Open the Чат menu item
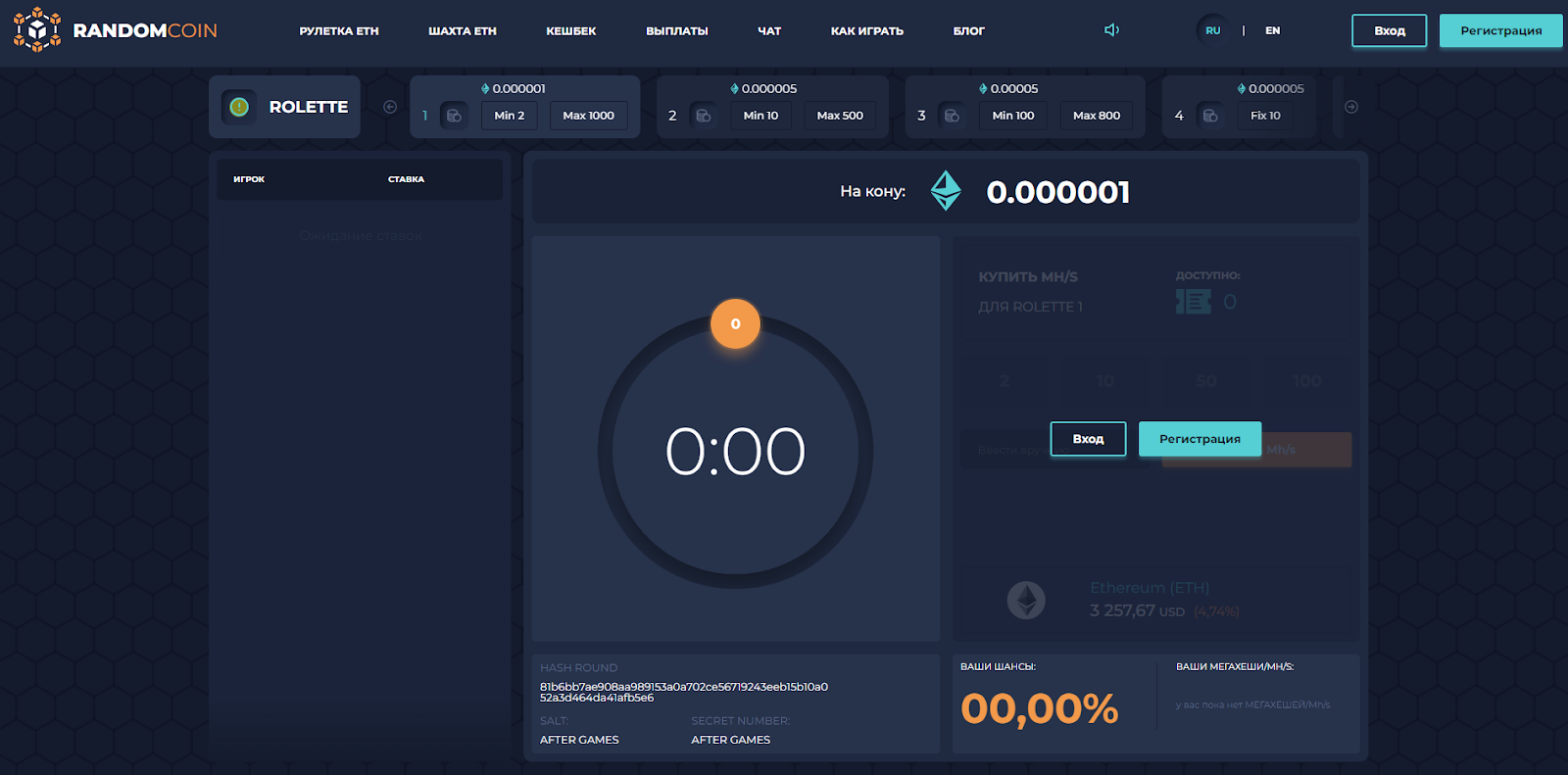1568x775 pixels. pos(769,31)
